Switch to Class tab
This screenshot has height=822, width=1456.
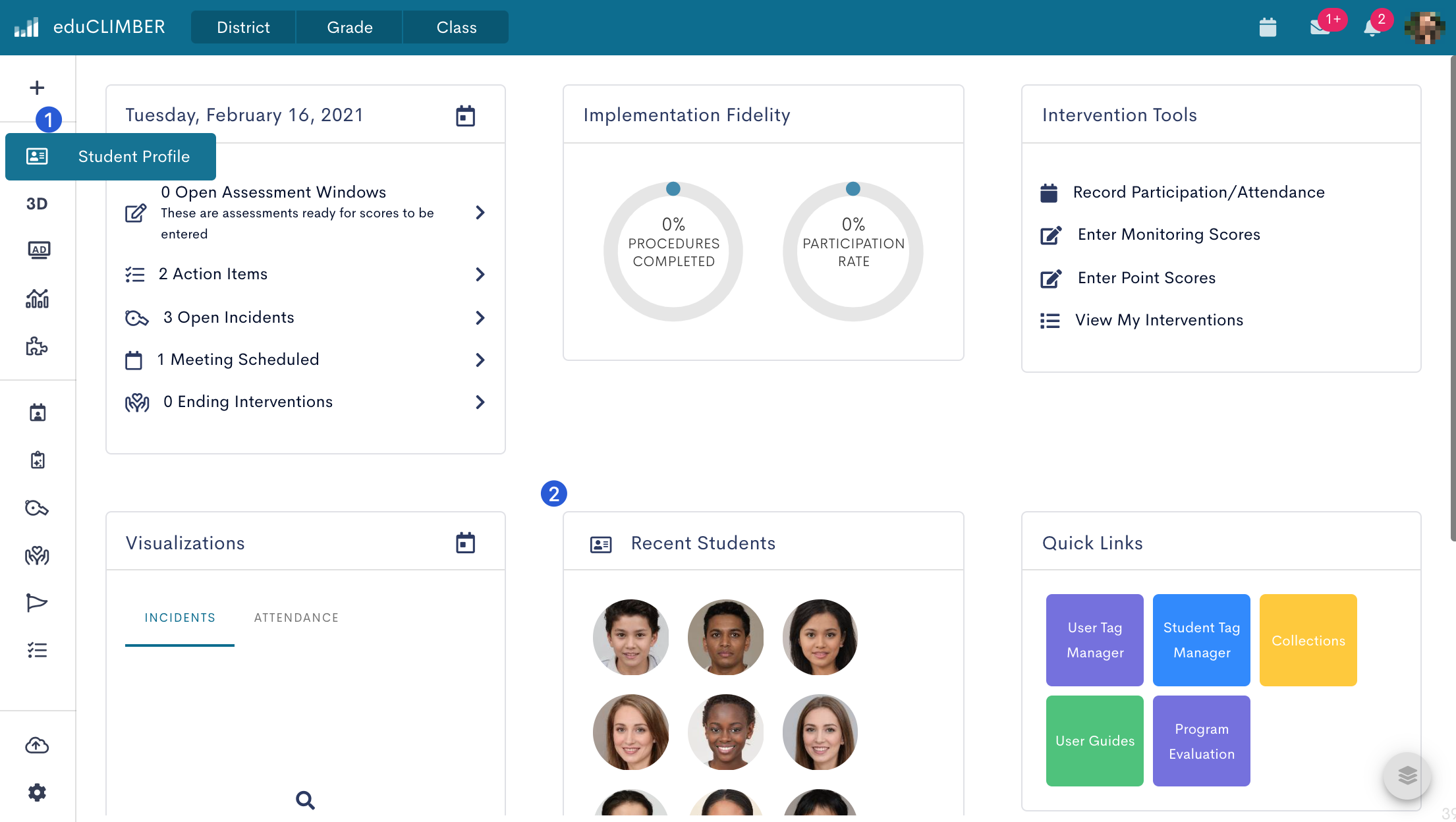(456, 27)
